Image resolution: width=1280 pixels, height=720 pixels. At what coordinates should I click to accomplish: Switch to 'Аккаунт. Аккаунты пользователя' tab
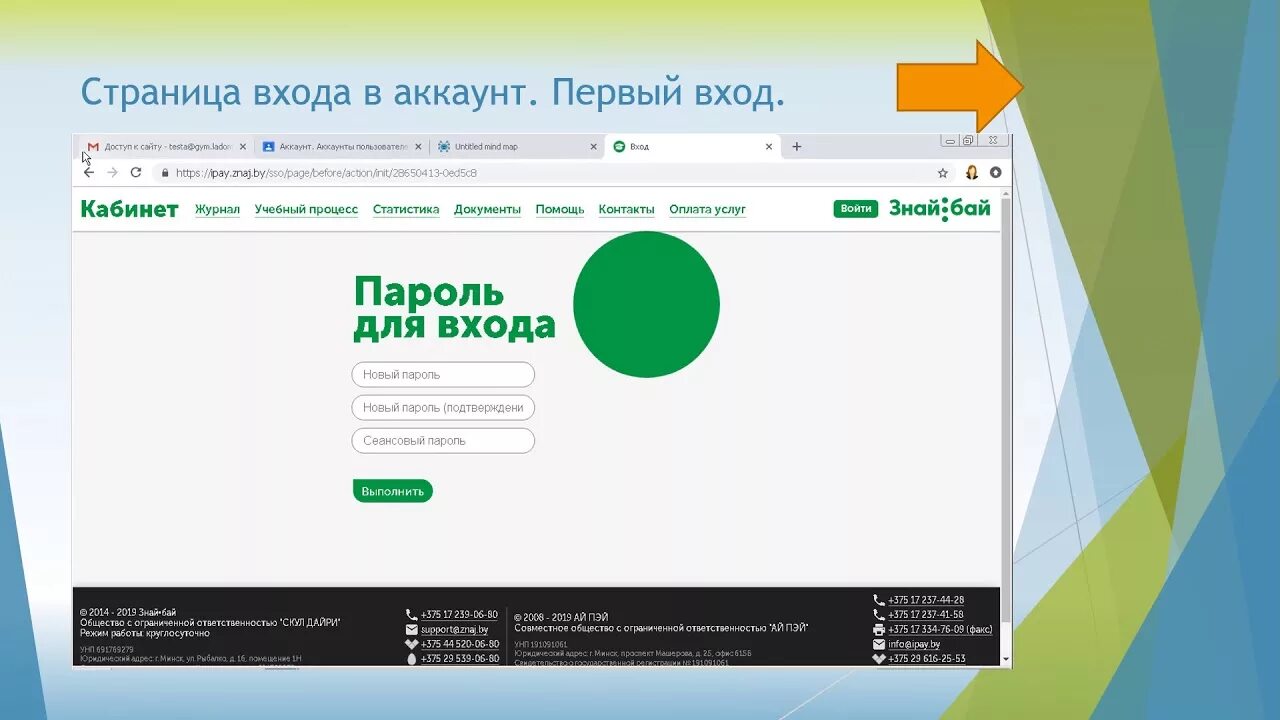[340, 146]
